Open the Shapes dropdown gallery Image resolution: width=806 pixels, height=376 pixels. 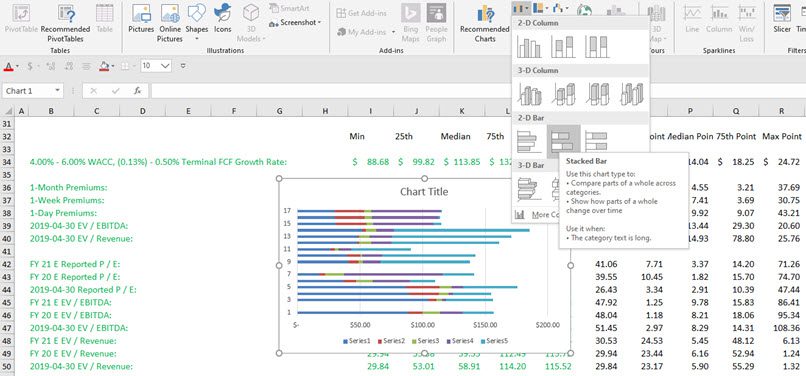tap(197, 23)
